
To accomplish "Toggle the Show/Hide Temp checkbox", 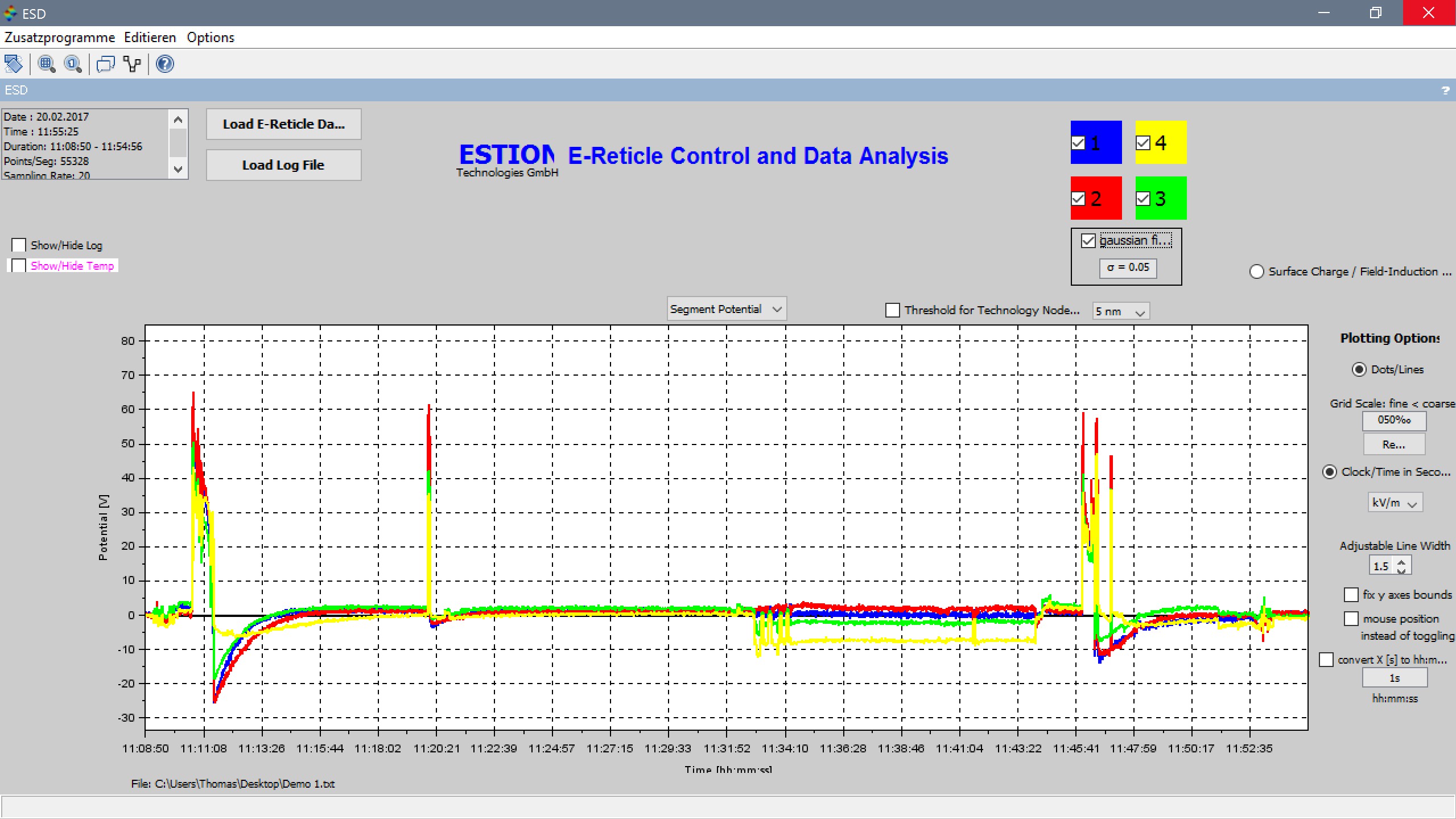I will tap(19, 266).
